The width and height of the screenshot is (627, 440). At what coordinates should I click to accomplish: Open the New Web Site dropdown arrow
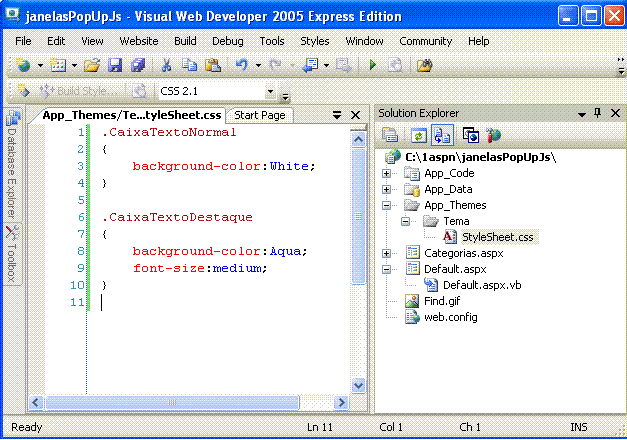click(x=40, y=65)
